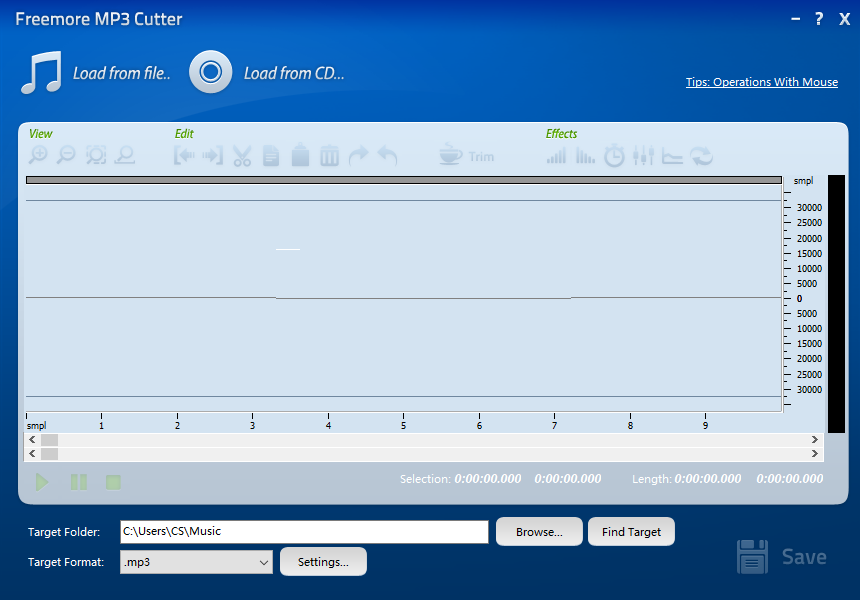Click Load from file music note icon

coord(41,73)
